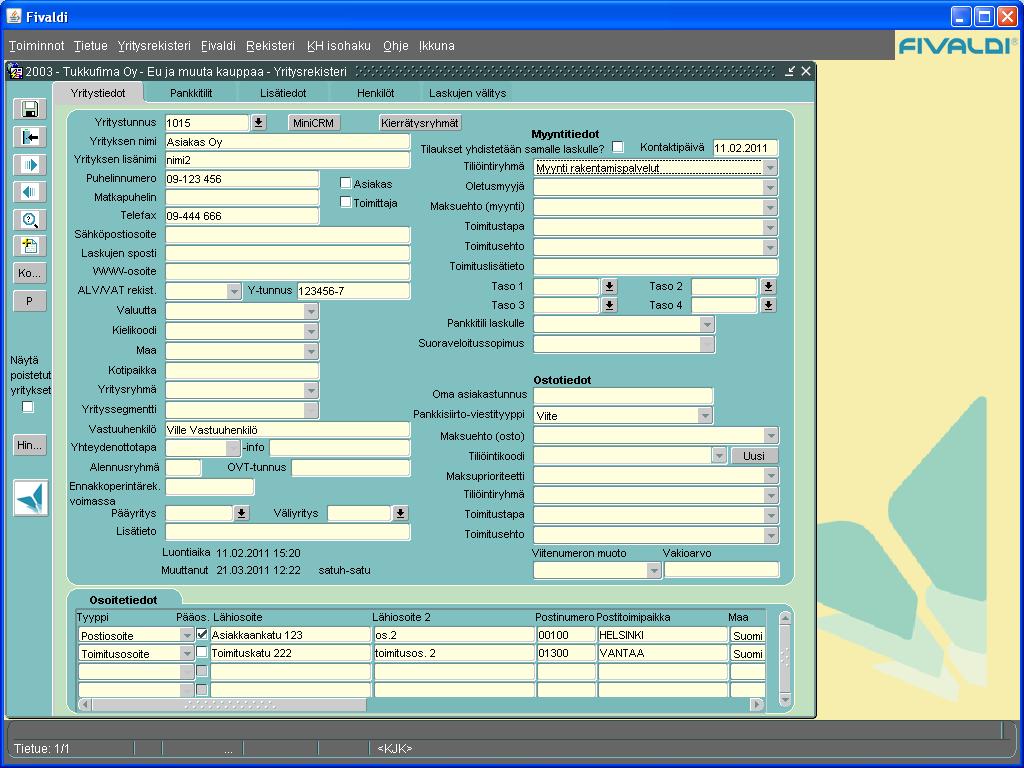This screenshot has height=768, width=1024.
Task: Open Taso 1 lookup arrow button
Action: click(x=609, y=286)
